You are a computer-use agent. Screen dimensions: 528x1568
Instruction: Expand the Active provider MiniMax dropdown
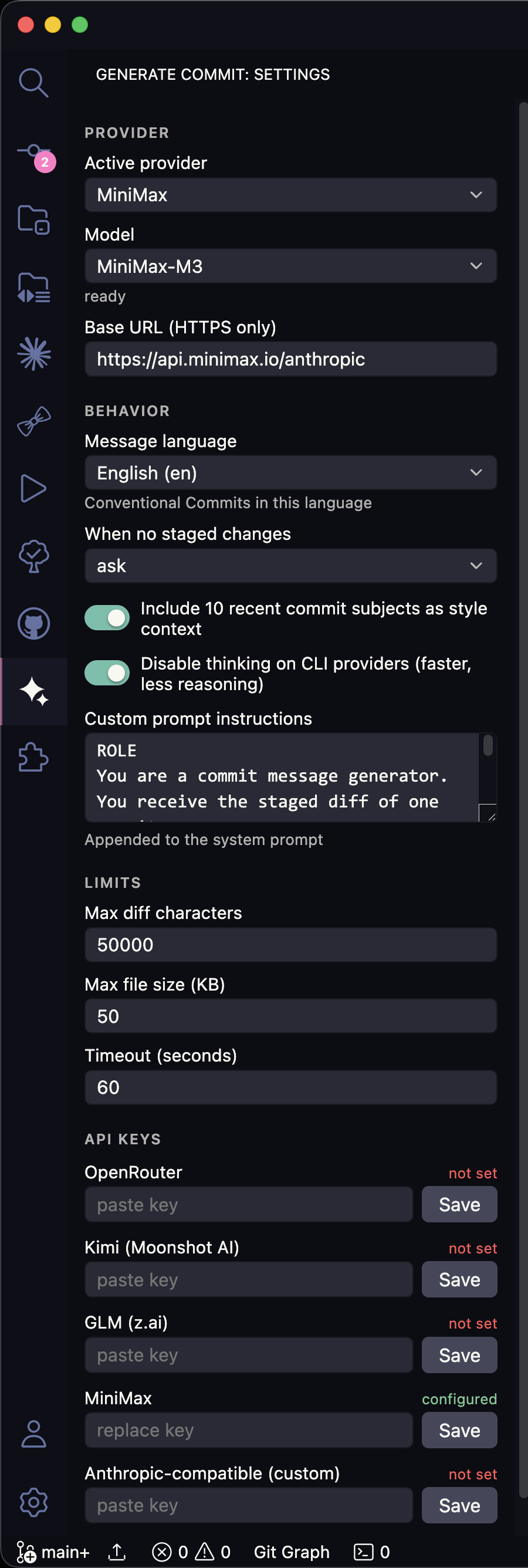[x=291, y=195]
